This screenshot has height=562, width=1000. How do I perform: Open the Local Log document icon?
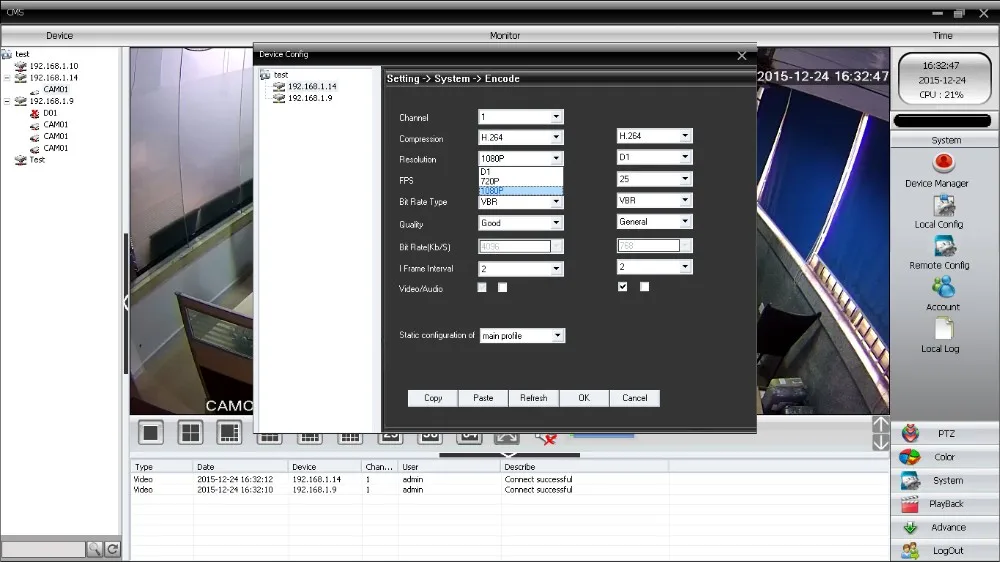943,329
